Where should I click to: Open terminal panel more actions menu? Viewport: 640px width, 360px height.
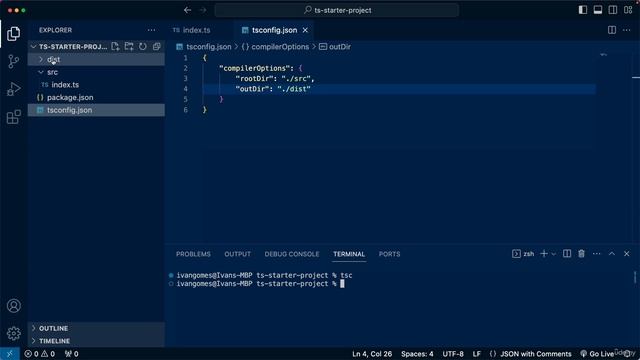(596, 254)
